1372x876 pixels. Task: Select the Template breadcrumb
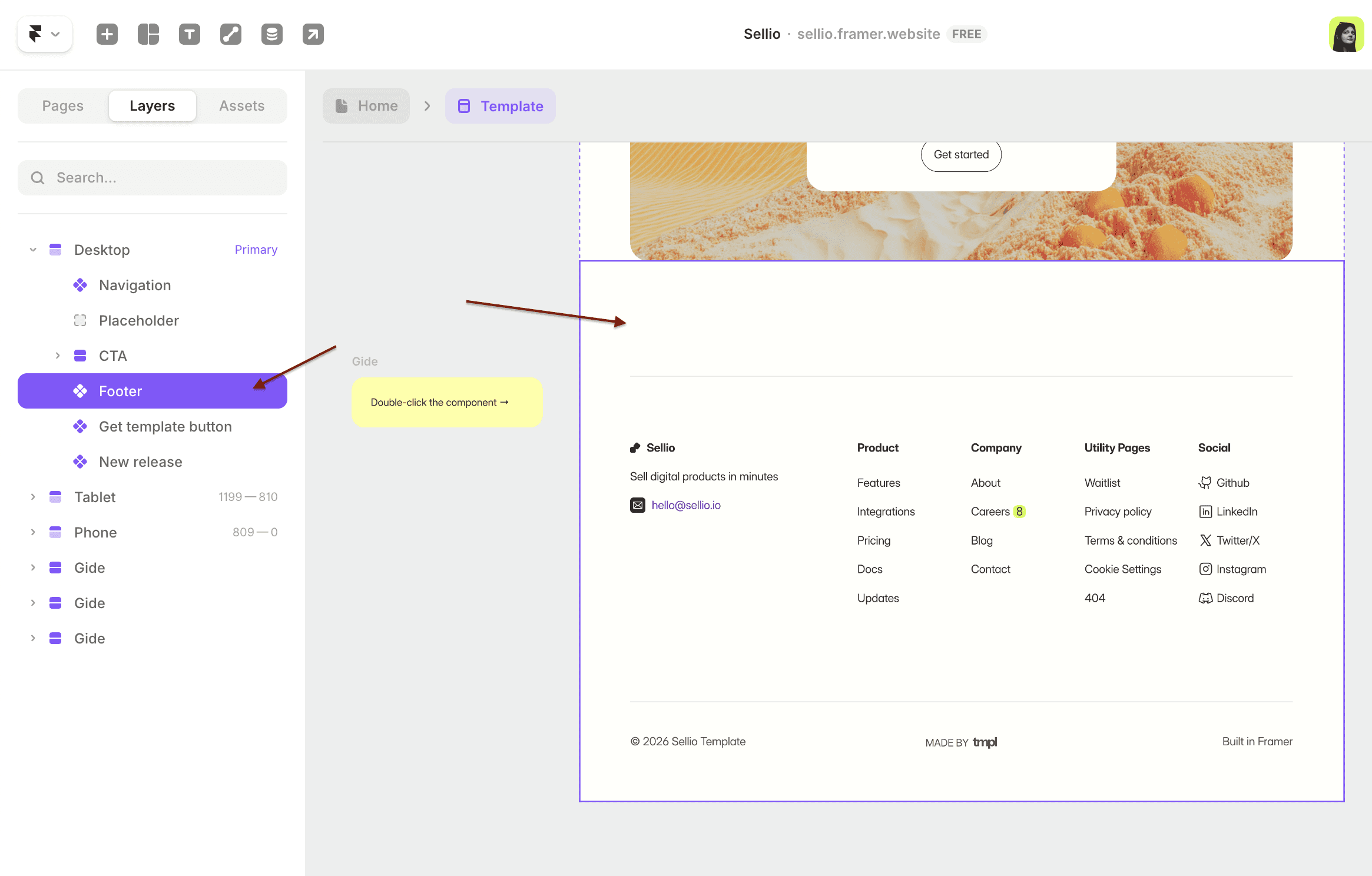(501, 106)
